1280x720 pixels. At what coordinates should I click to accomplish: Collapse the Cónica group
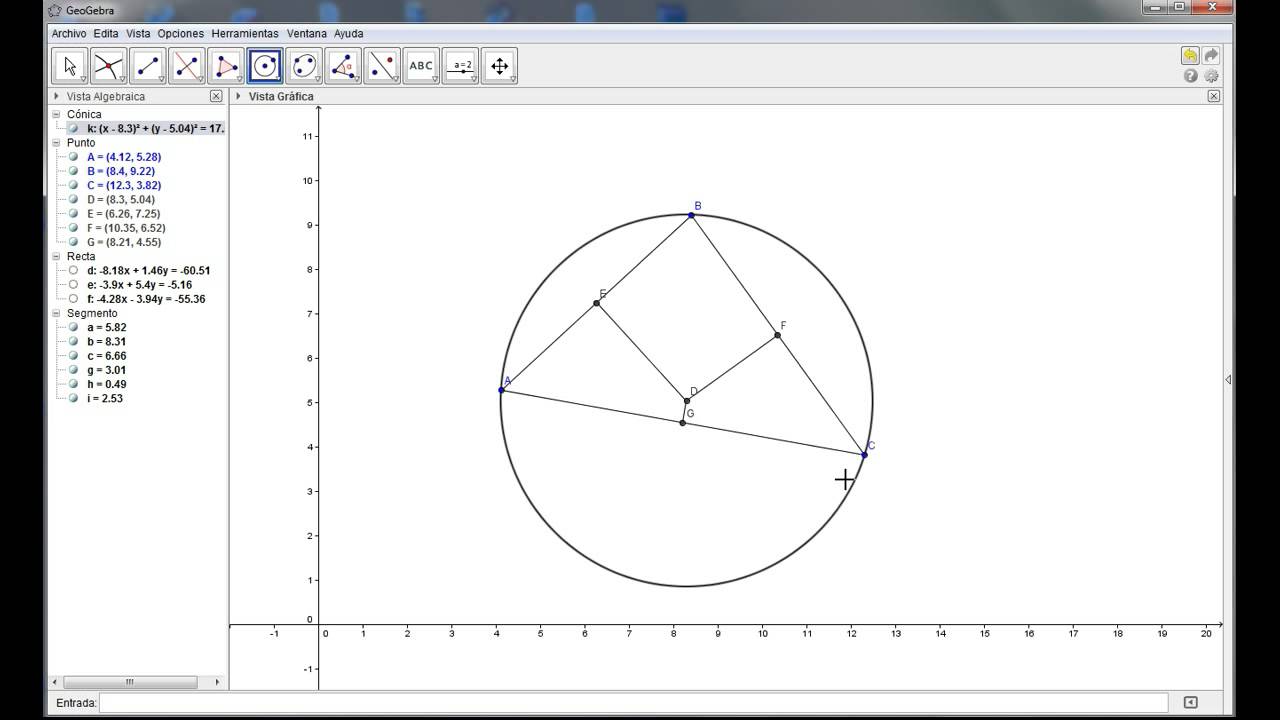(57, 114)
